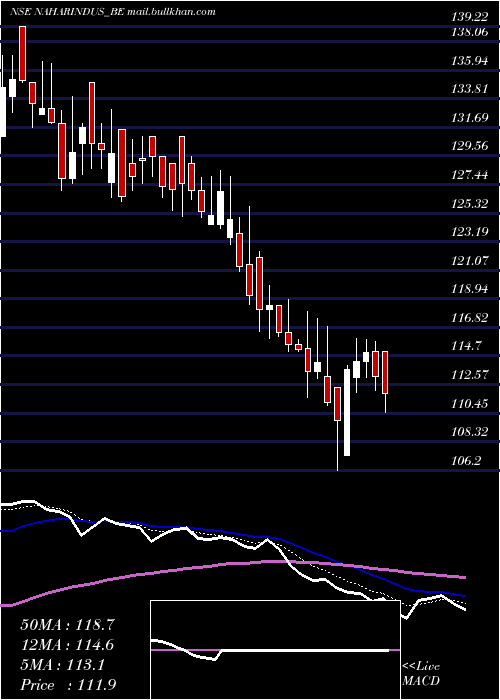Click the 135.94 price axis label
This screenshot has width=500, height=700.
470,61
